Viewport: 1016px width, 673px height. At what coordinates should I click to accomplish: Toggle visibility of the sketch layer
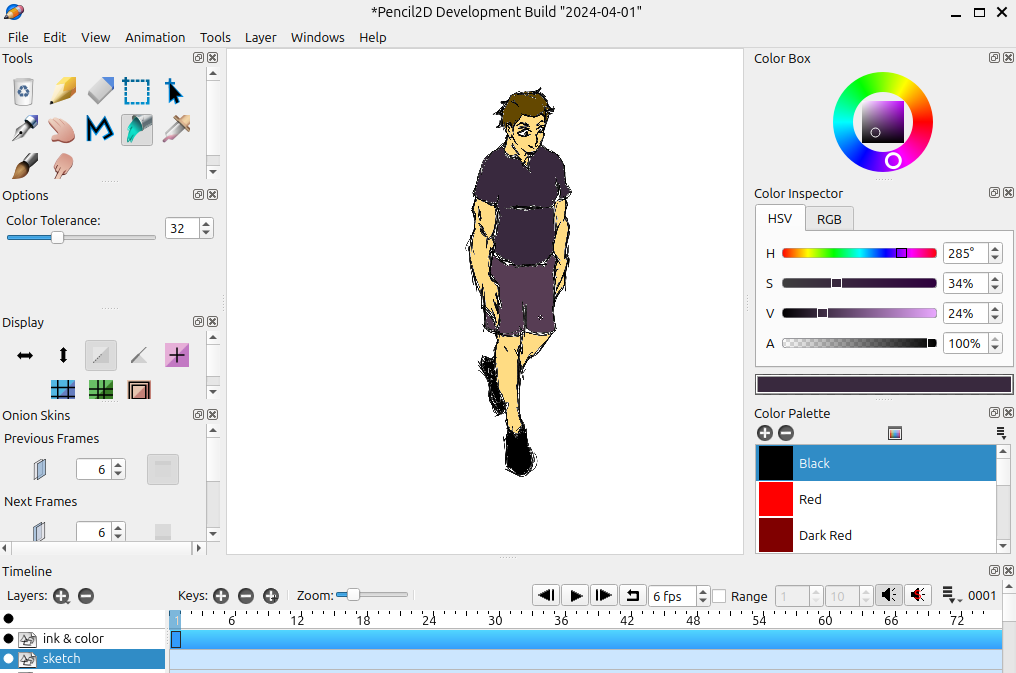[8, 659]
